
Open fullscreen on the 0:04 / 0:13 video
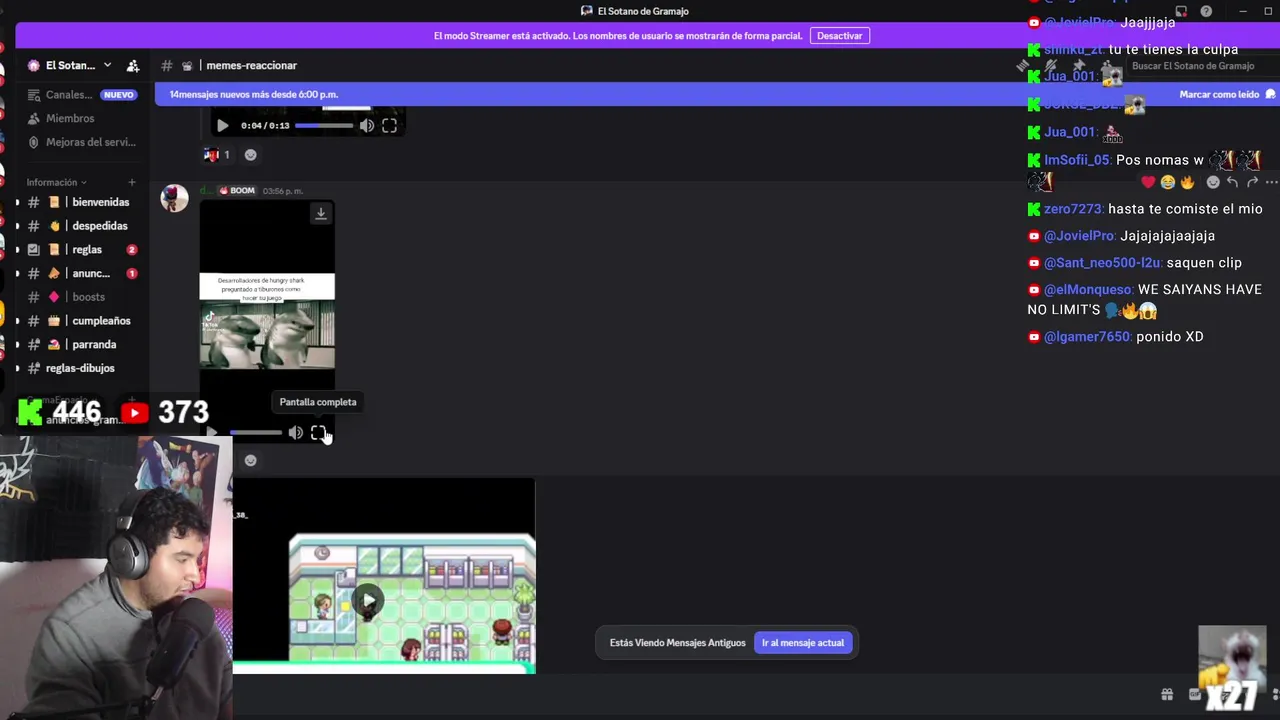point(389,126)
